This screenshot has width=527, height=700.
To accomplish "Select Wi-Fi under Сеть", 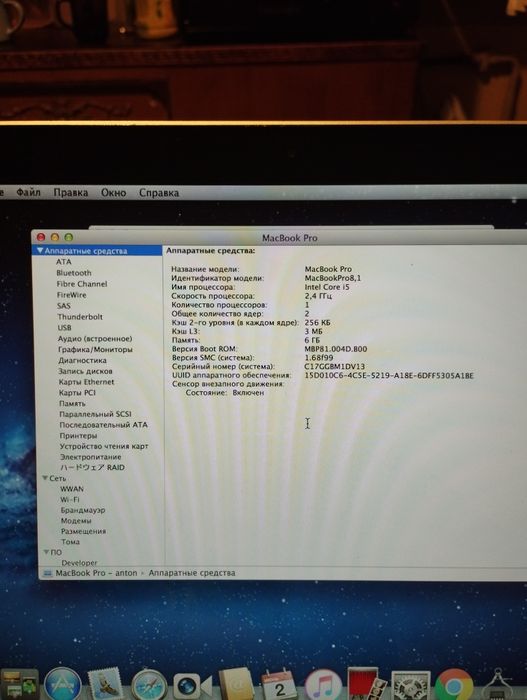I will pos(70,500).
